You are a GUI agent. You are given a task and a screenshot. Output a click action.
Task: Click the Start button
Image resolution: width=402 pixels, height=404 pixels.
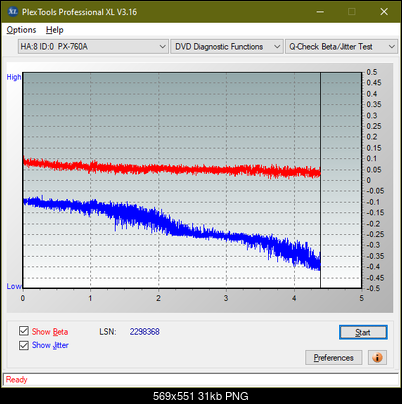pyautogui.click(x=363, y=332)
